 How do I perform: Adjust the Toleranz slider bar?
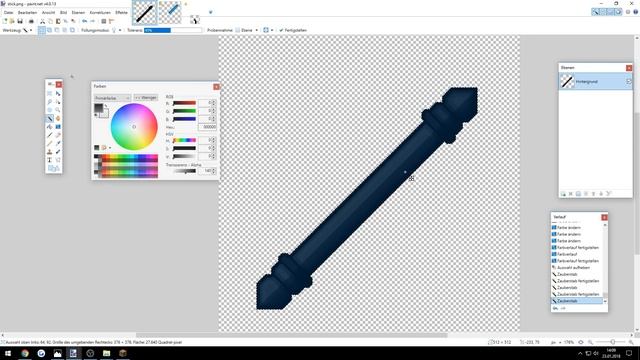click(173, 30)
